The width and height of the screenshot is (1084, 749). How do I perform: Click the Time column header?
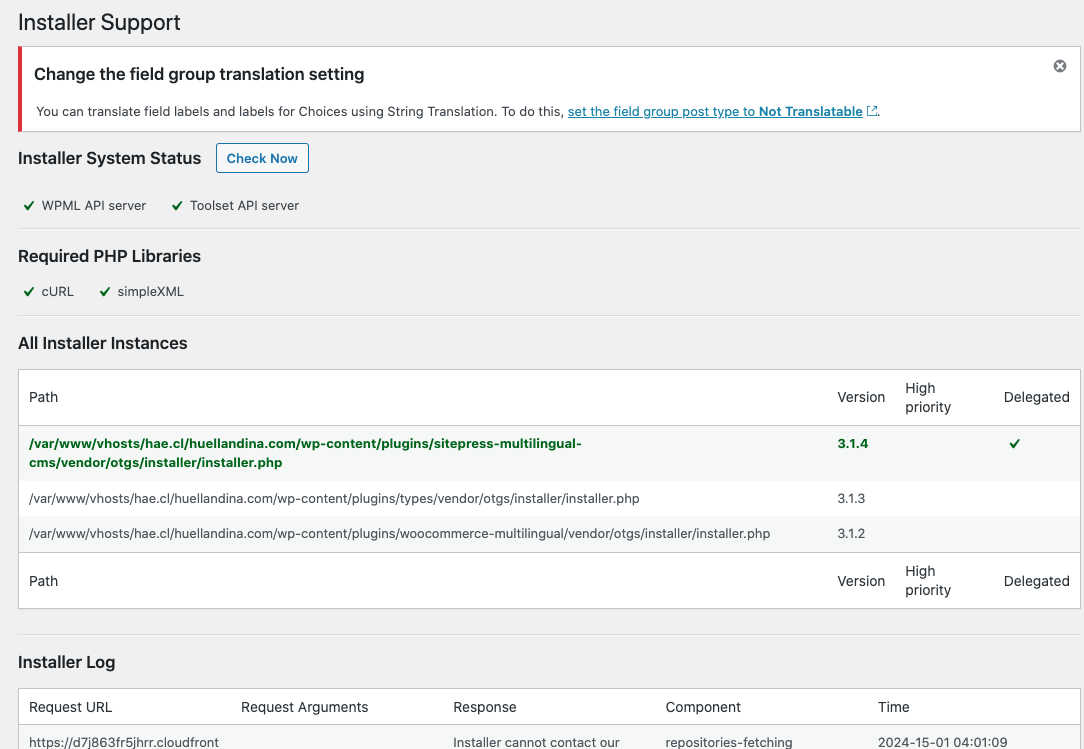[893, 707]
